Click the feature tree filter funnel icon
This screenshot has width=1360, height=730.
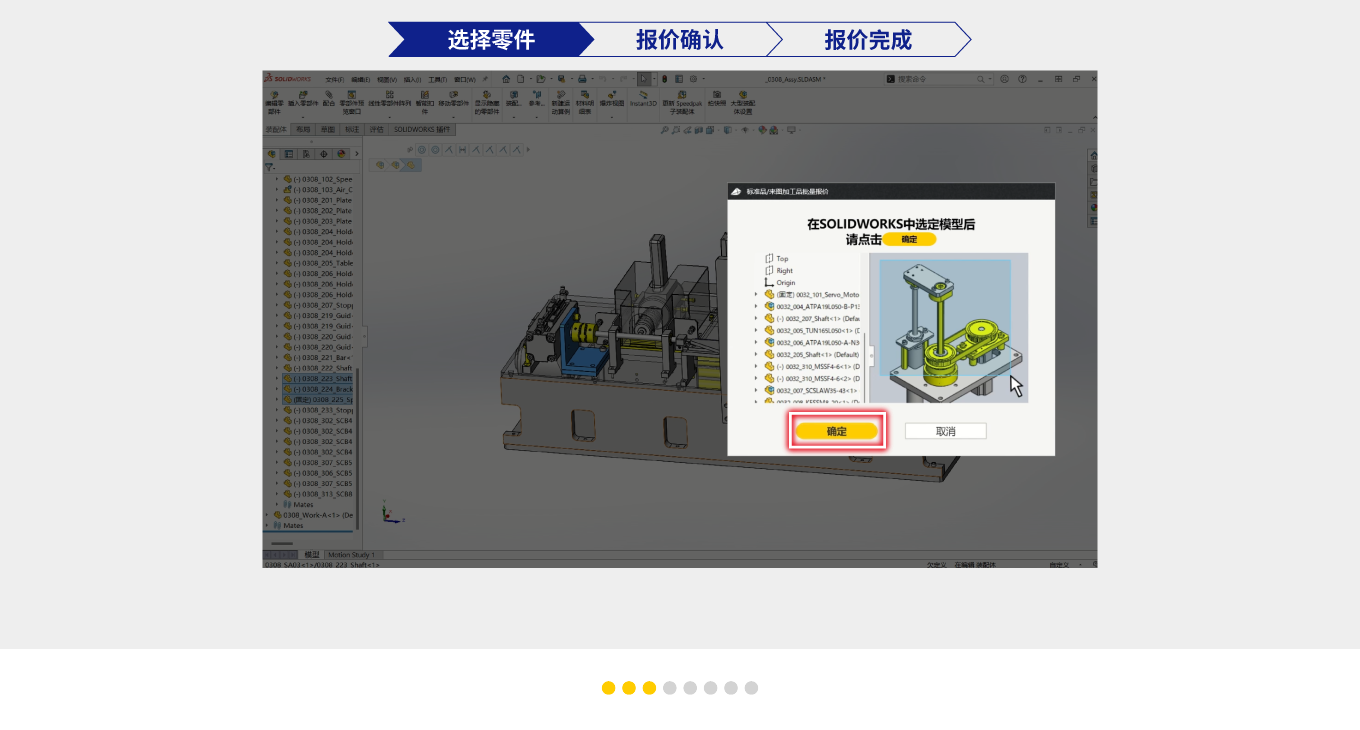268,167
